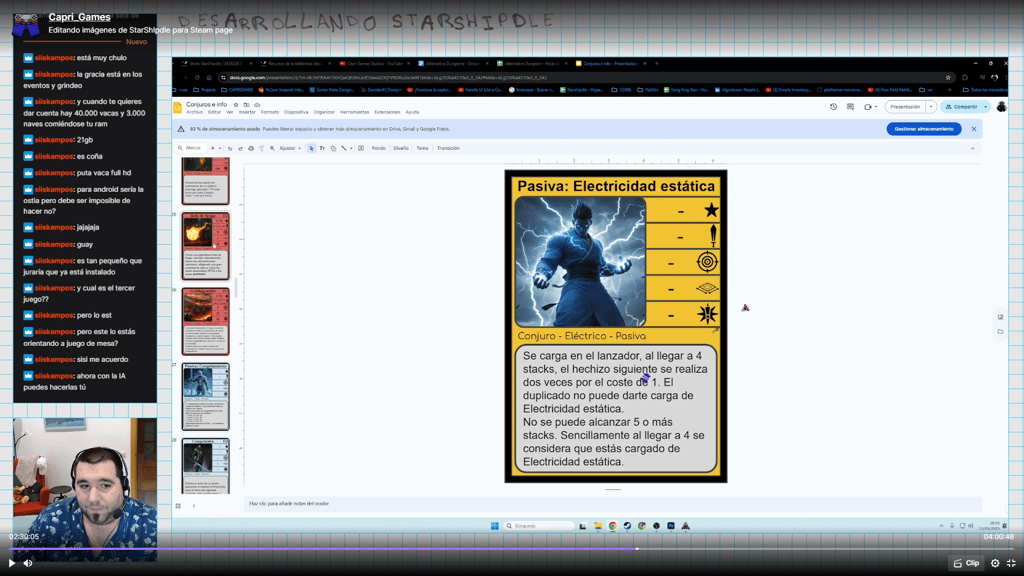Viewport: 1024px width, 576px height.
Task: Click the move-to-folder icon beside the title
Action: (246, 104)
